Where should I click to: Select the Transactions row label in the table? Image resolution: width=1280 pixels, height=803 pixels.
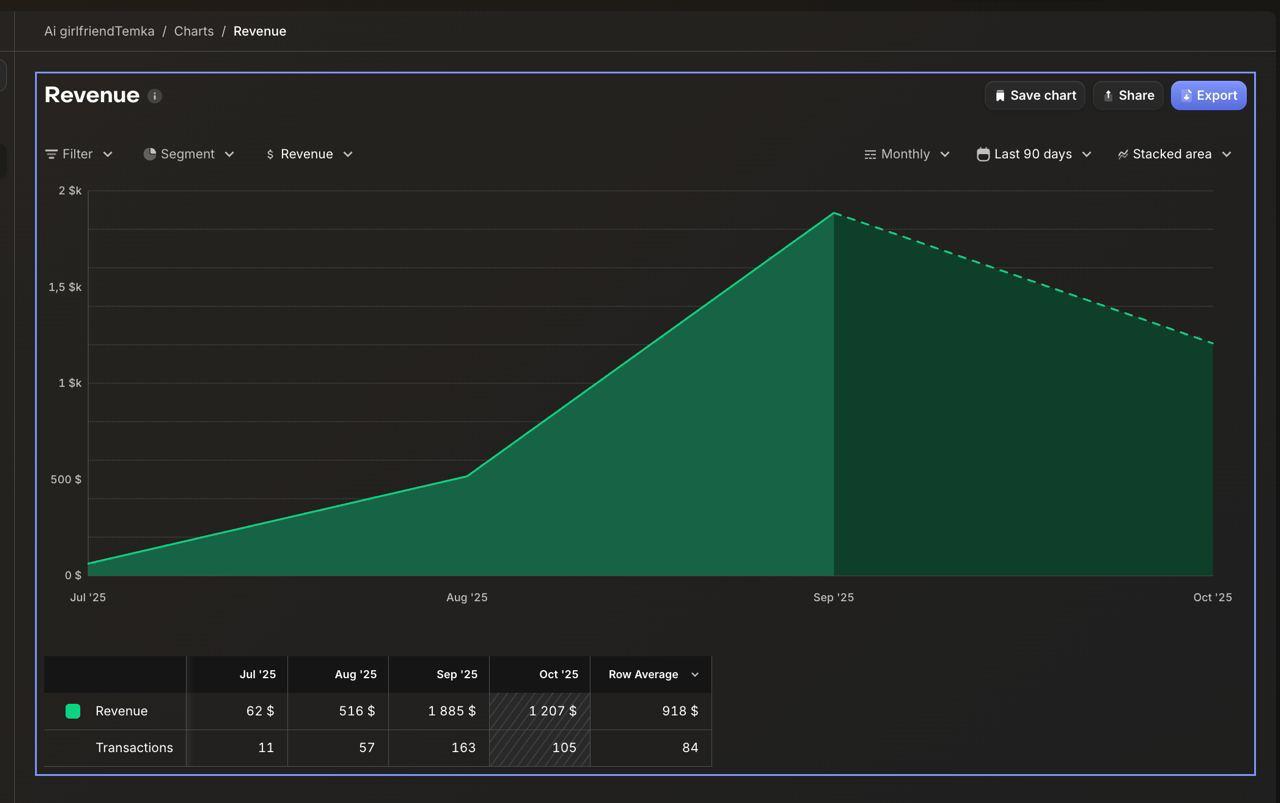[x=134, y=747]
